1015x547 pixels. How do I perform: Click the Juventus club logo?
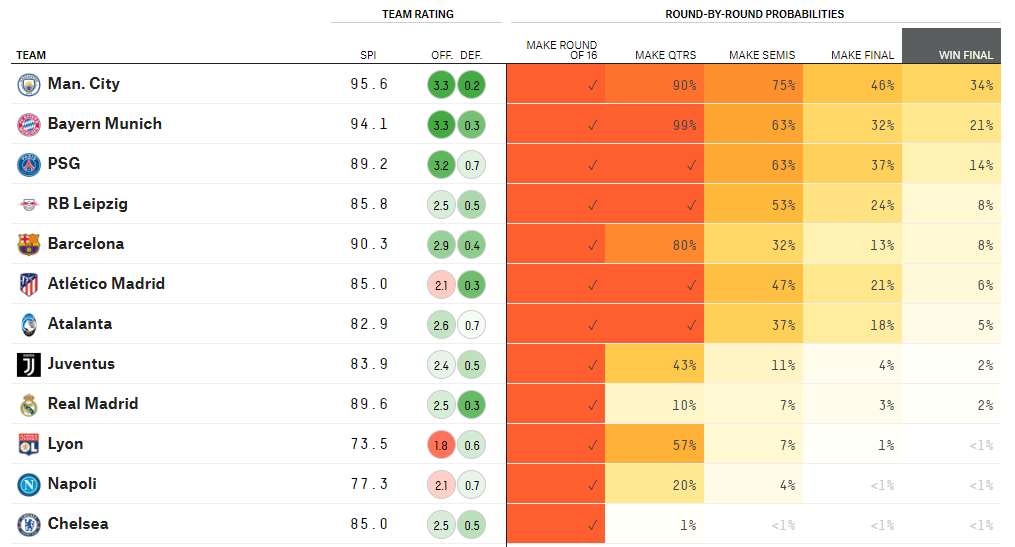point(28,365)
